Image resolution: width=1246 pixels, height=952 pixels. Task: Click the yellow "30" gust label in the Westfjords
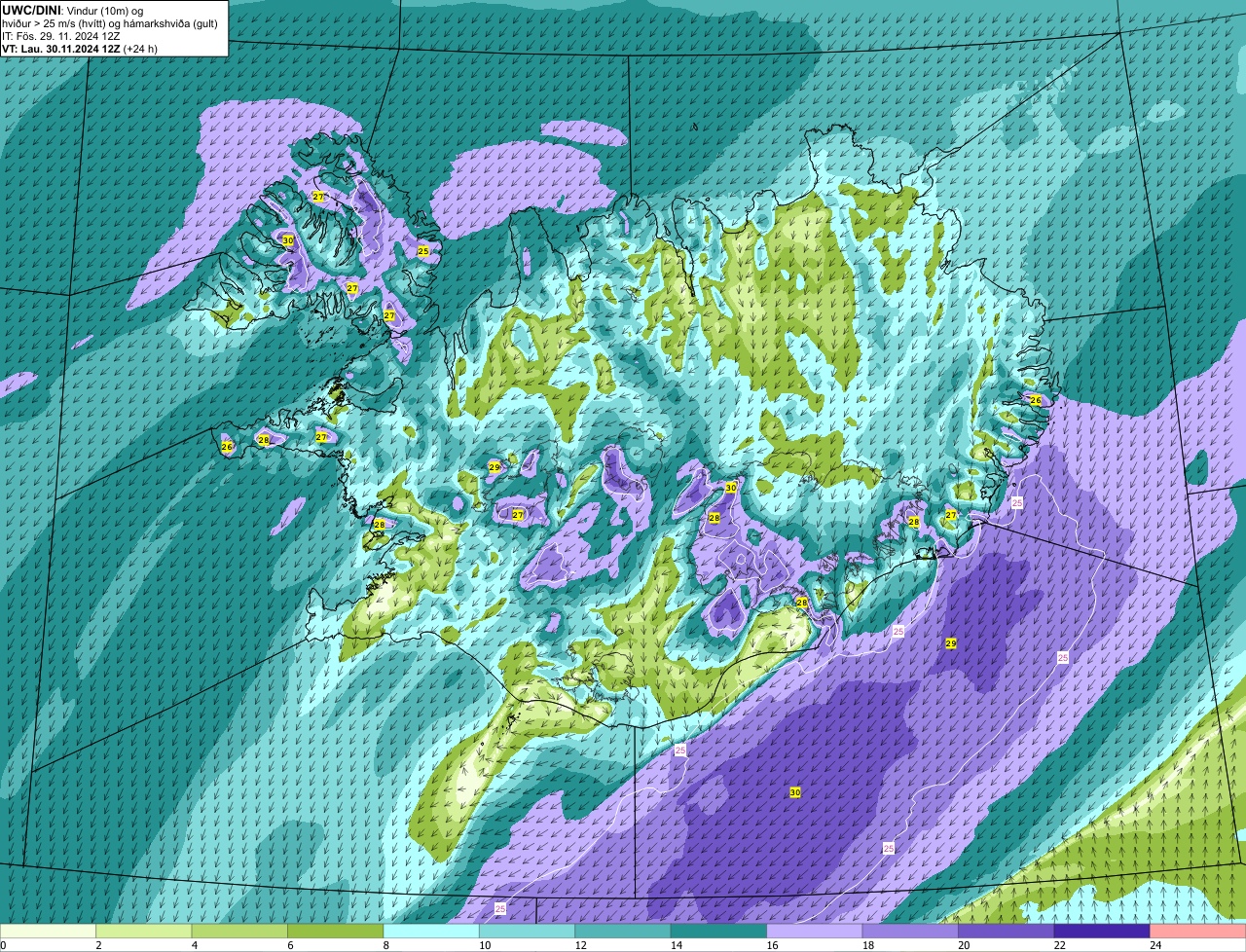point(287,239)
